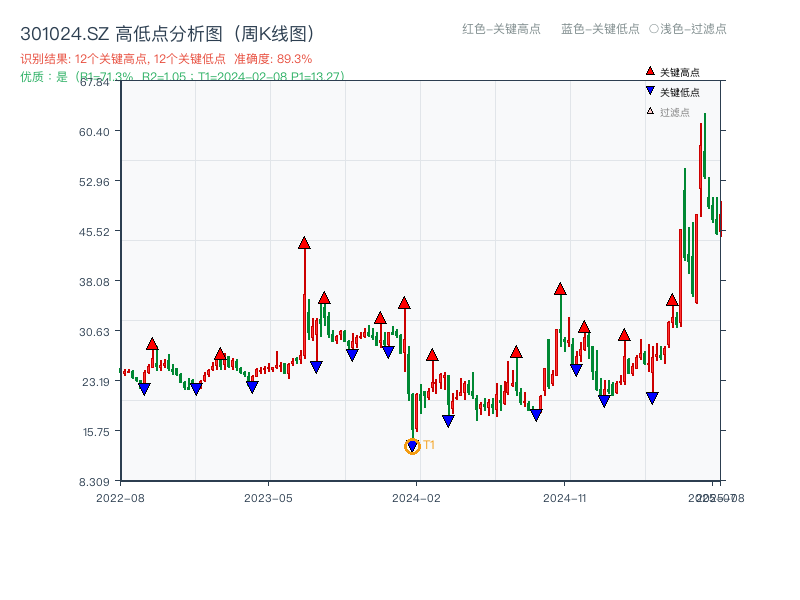
Task: Click the 52.96 y-axis label
Action: [x=94, y=182]
